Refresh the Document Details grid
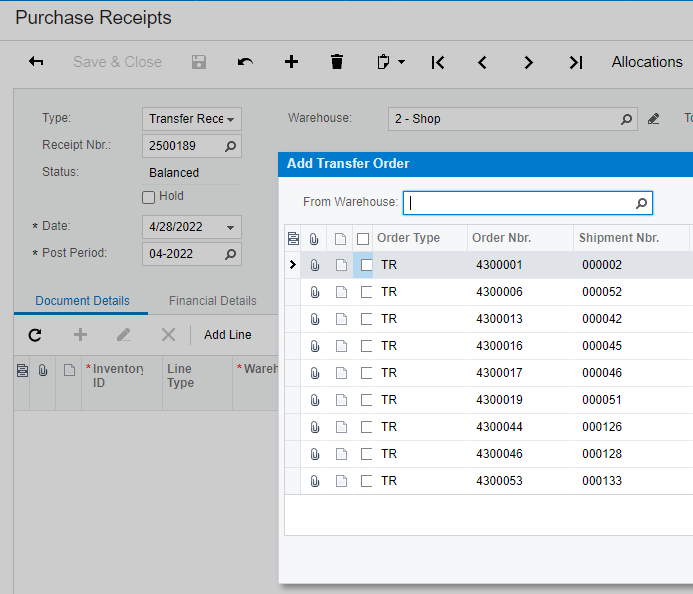This screenshot has width=693, height=594. pos(35,335)
